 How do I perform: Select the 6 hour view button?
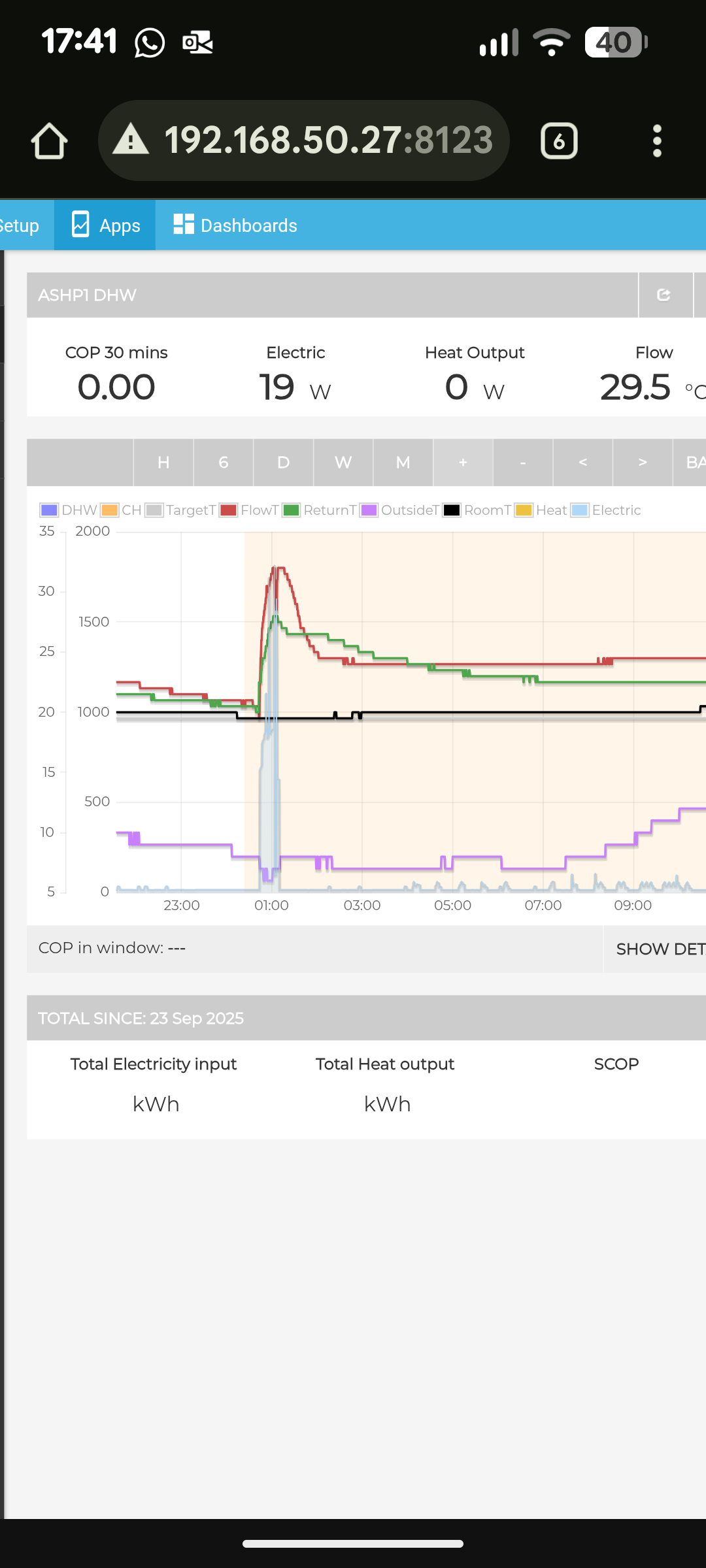tap(224, 463)
